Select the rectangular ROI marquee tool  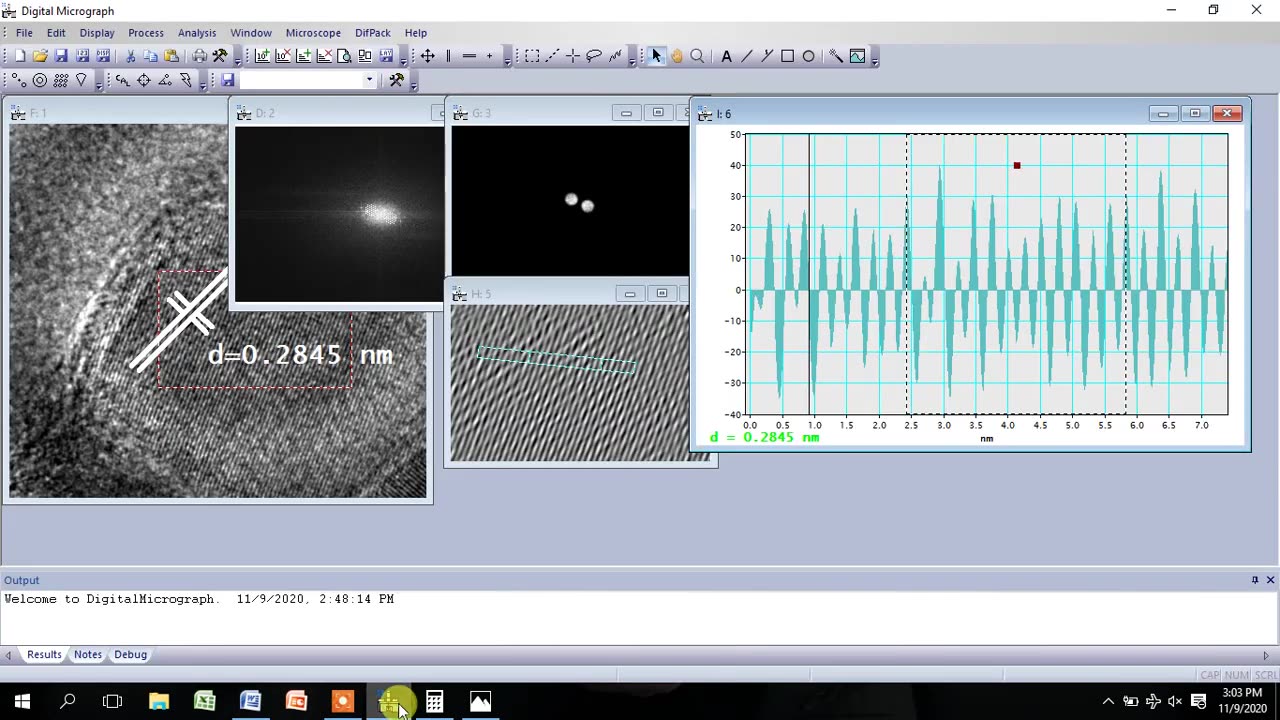532,56
